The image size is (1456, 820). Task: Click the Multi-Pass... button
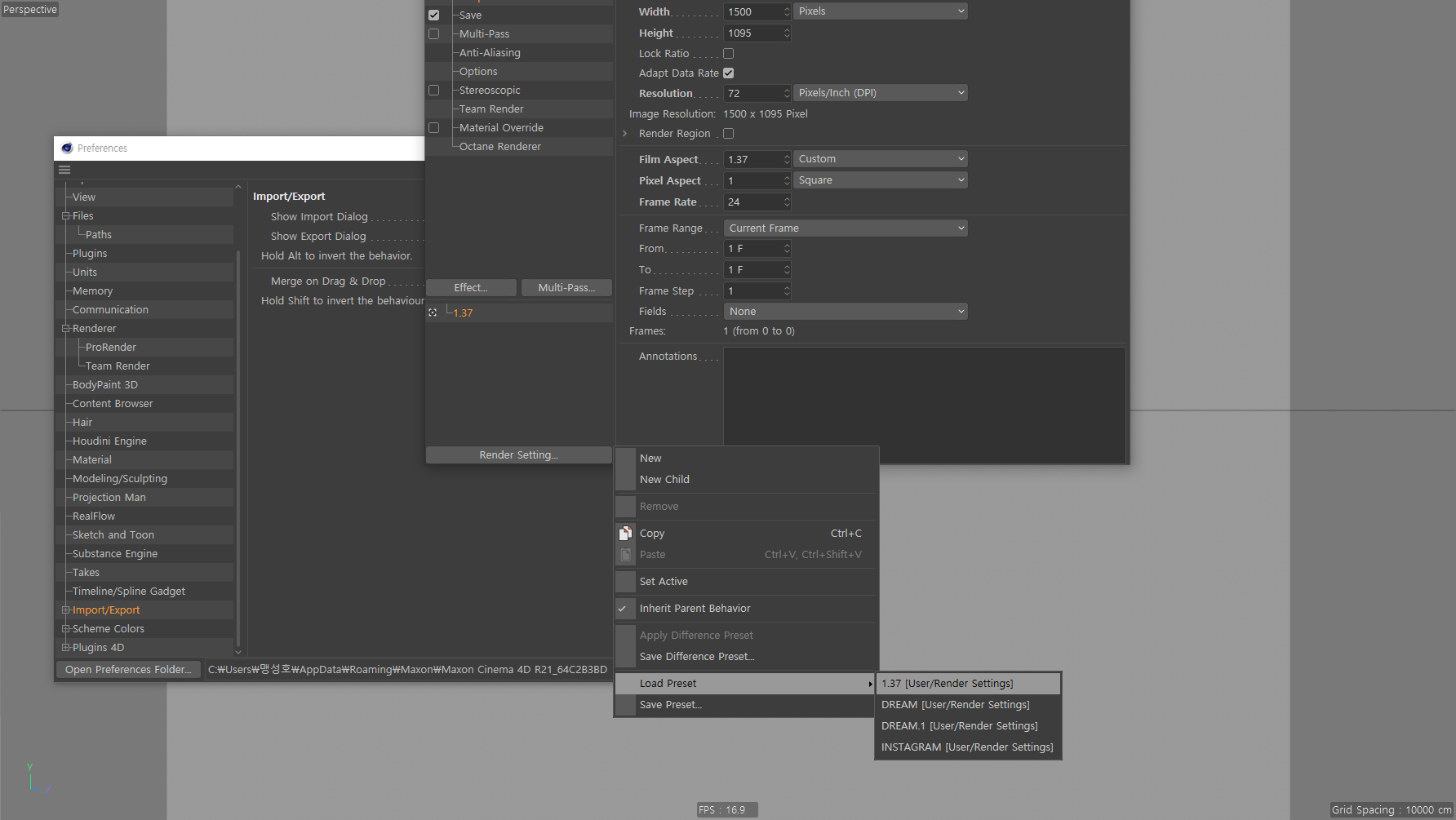tap(566, 287)
